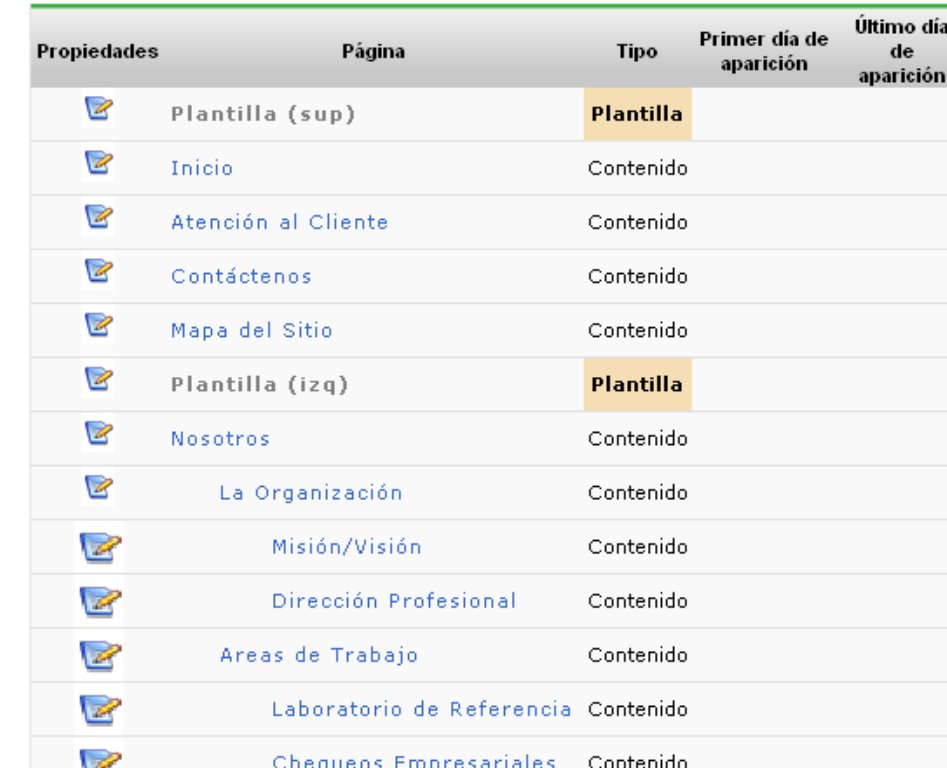
Task: Edit properties of Dirección Profesional page
Action: coord(100,601)
